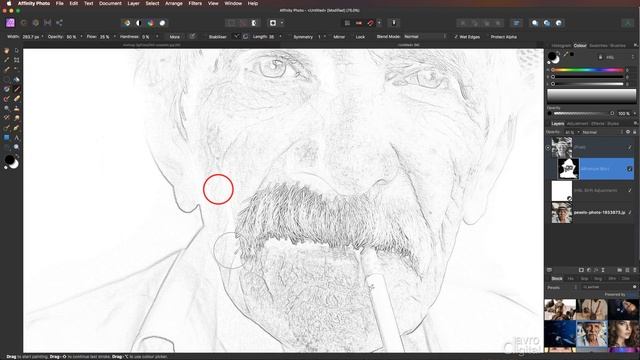Open the Pexels source dropdown in Stock panel
Image resolution: width=640 pixels, height=360 pixels.
(x=562, y=287)
